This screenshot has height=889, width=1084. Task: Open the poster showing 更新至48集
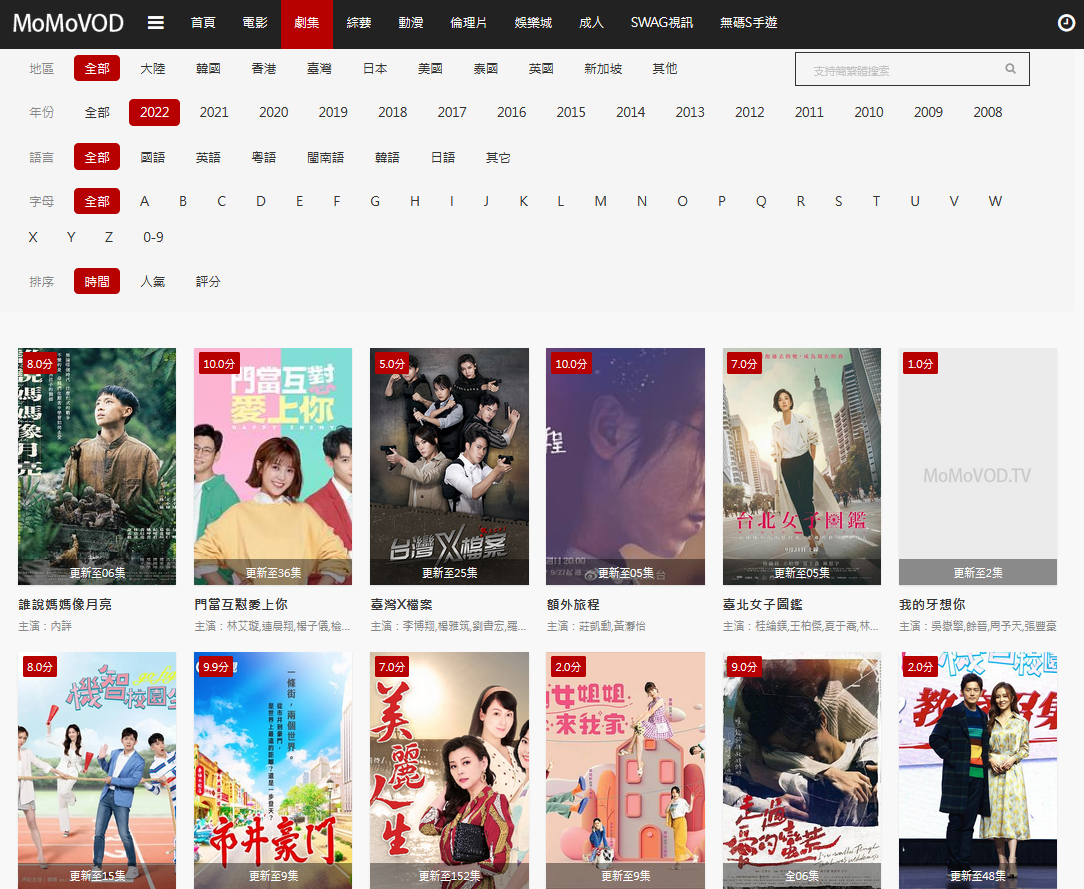tap(978, 770)
